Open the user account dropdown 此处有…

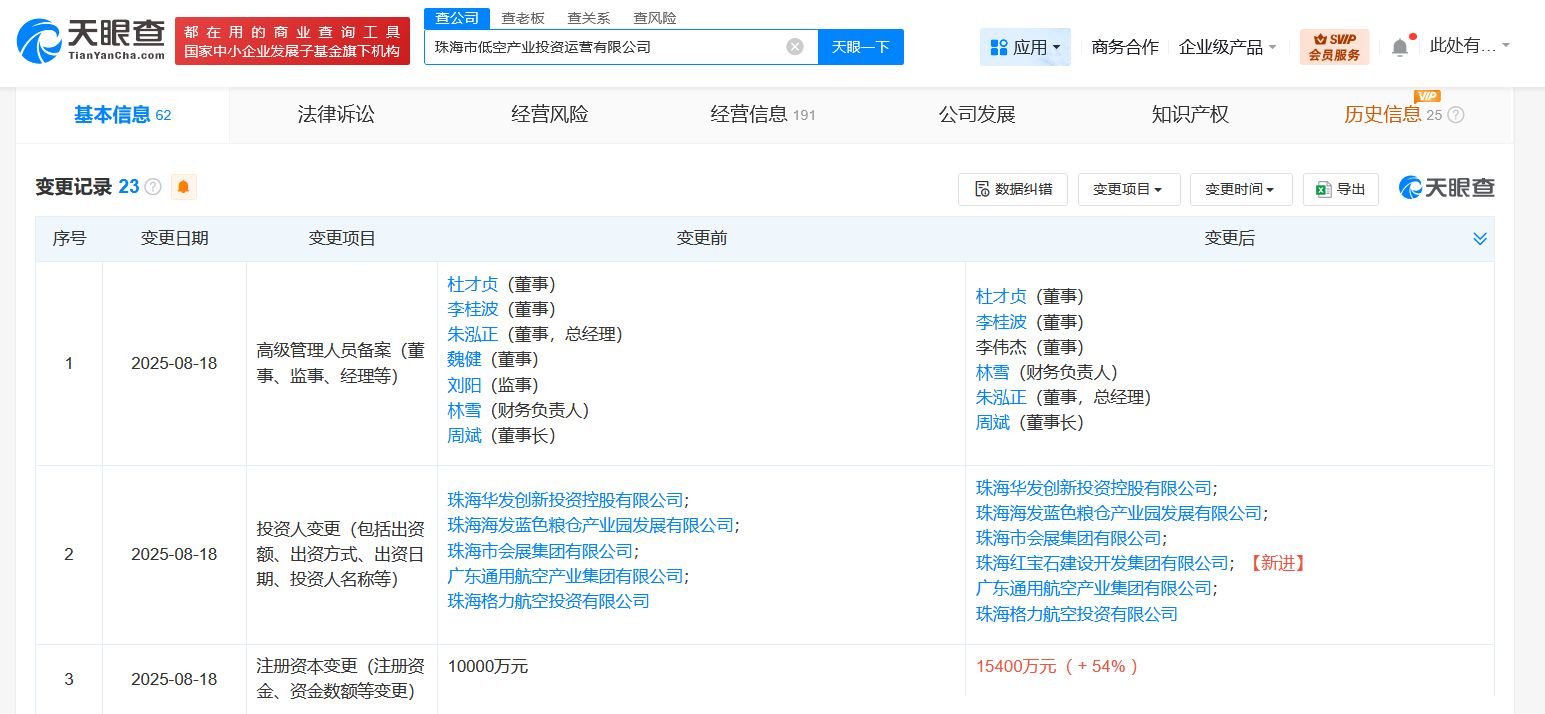[x=1469, y=46]
